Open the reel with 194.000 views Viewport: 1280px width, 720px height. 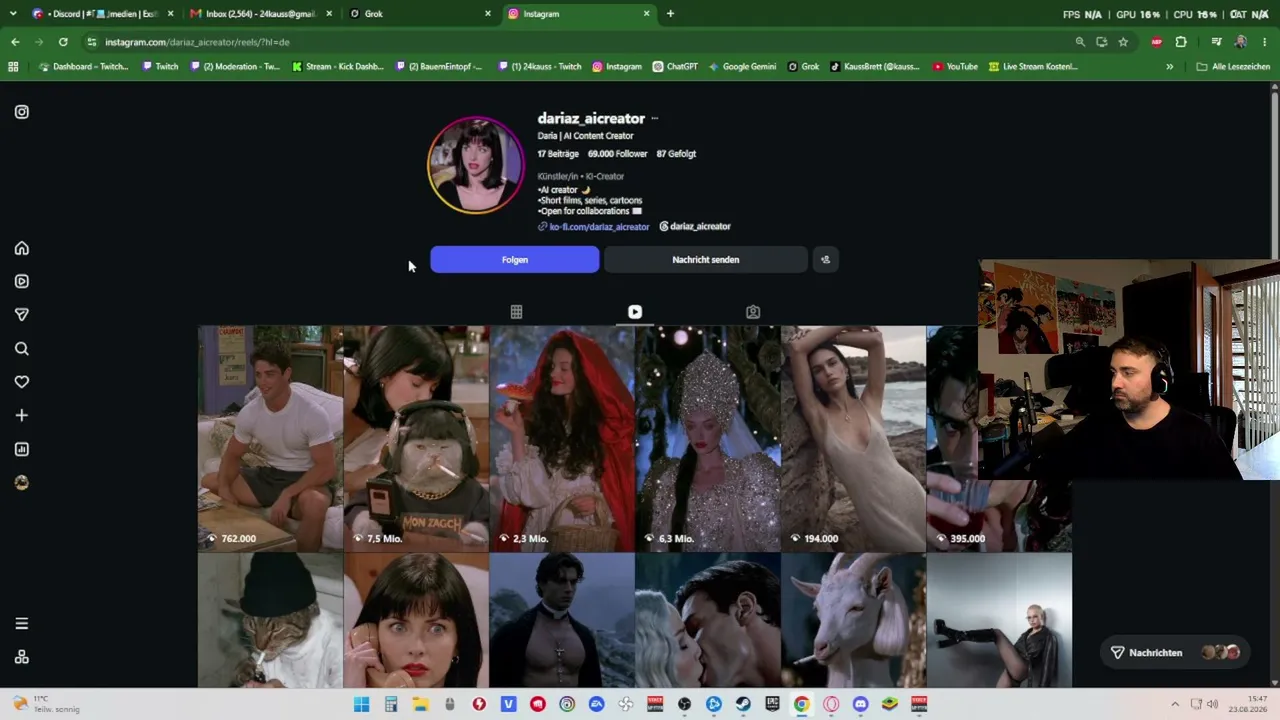854,439
